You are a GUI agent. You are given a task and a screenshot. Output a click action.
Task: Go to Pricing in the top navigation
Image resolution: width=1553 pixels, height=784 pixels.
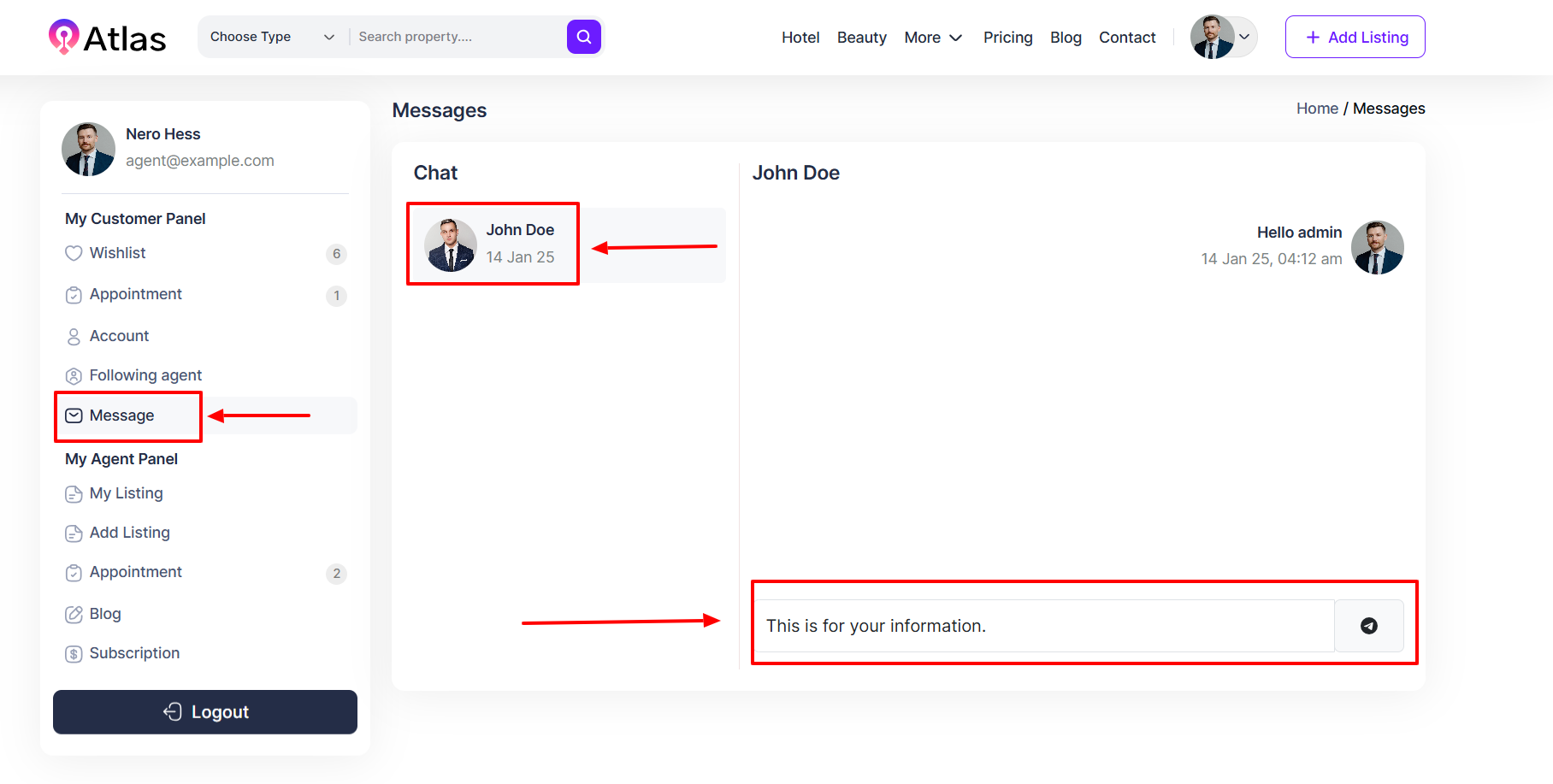click(1007, 38)
